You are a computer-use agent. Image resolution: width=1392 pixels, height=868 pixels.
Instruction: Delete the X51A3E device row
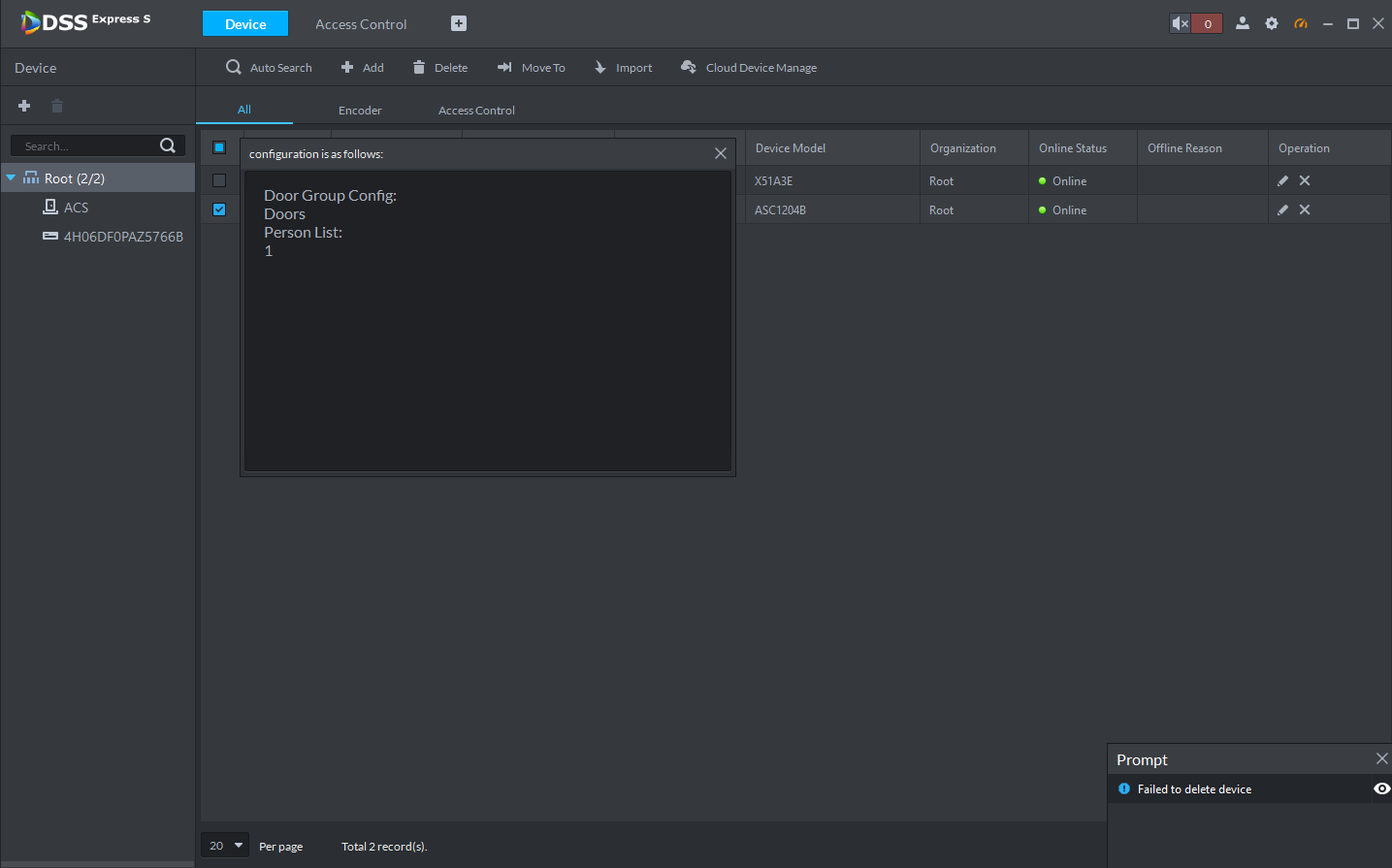pos(1305,180)
